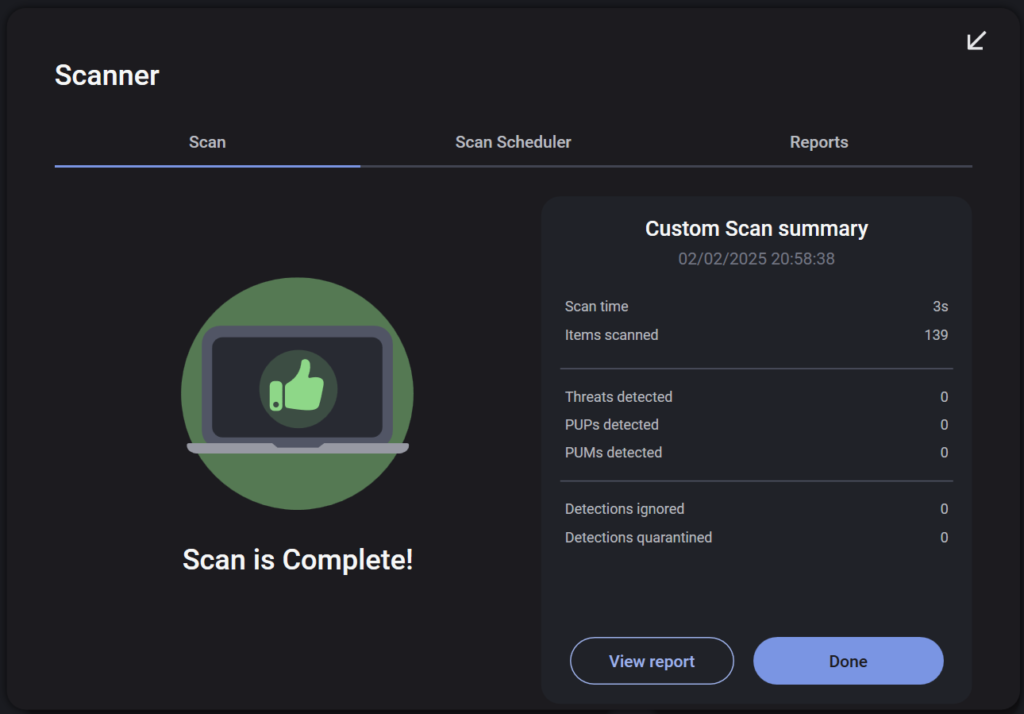Click the PUPs detected label
The height and width of the screenshot is (714, 1024).
(611, 425)
